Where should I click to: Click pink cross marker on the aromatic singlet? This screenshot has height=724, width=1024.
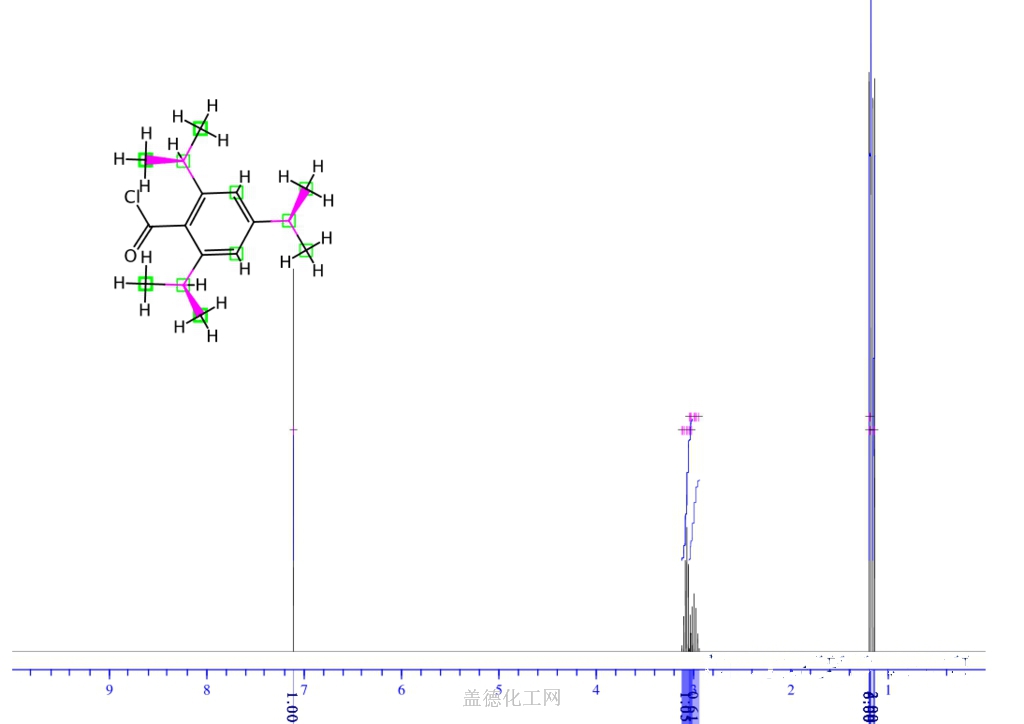pos(293,430)
